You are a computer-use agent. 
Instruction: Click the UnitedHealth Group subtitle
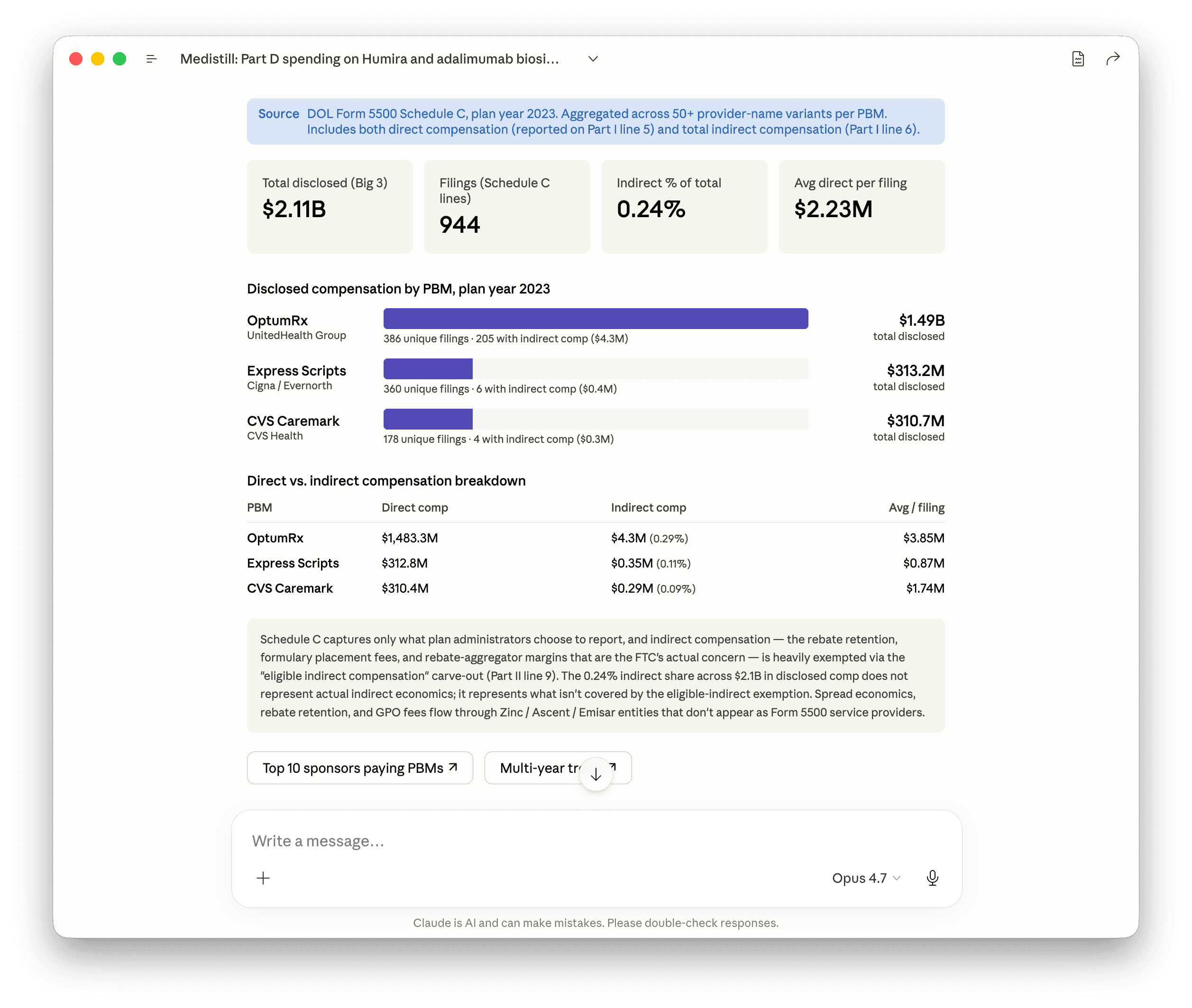pos(296,335)
